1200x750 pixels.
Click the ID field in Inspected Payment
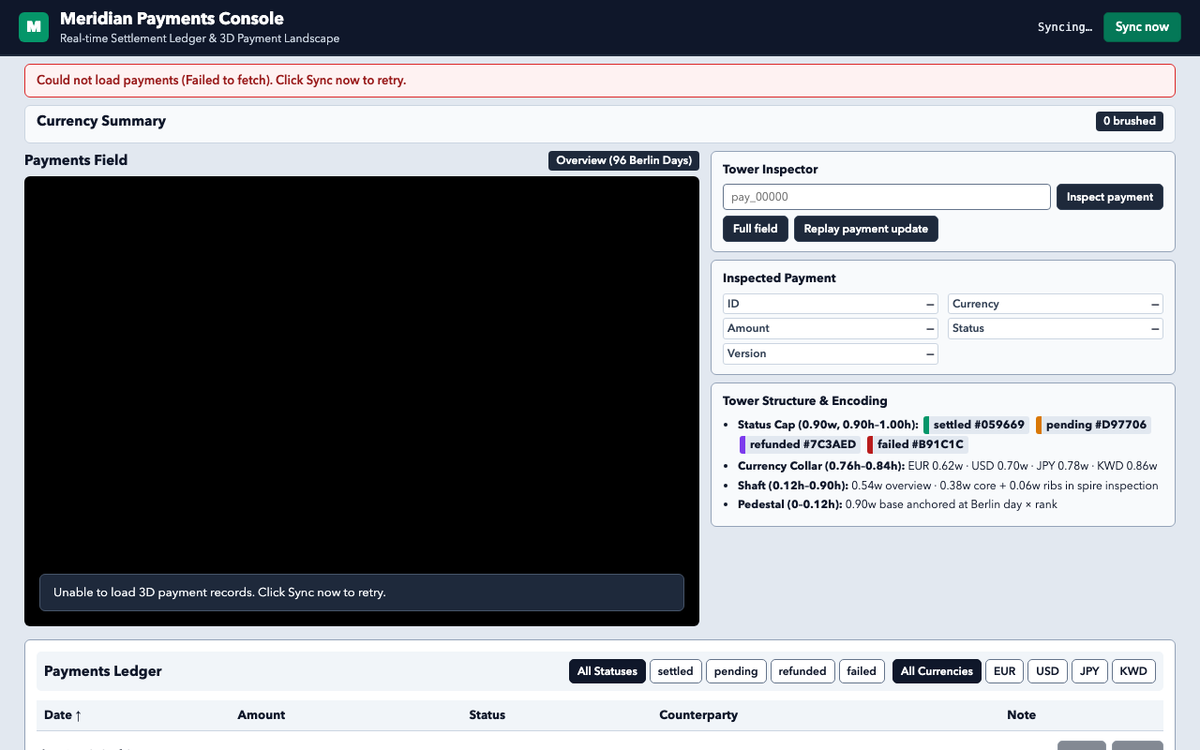(x=831, y=304)
